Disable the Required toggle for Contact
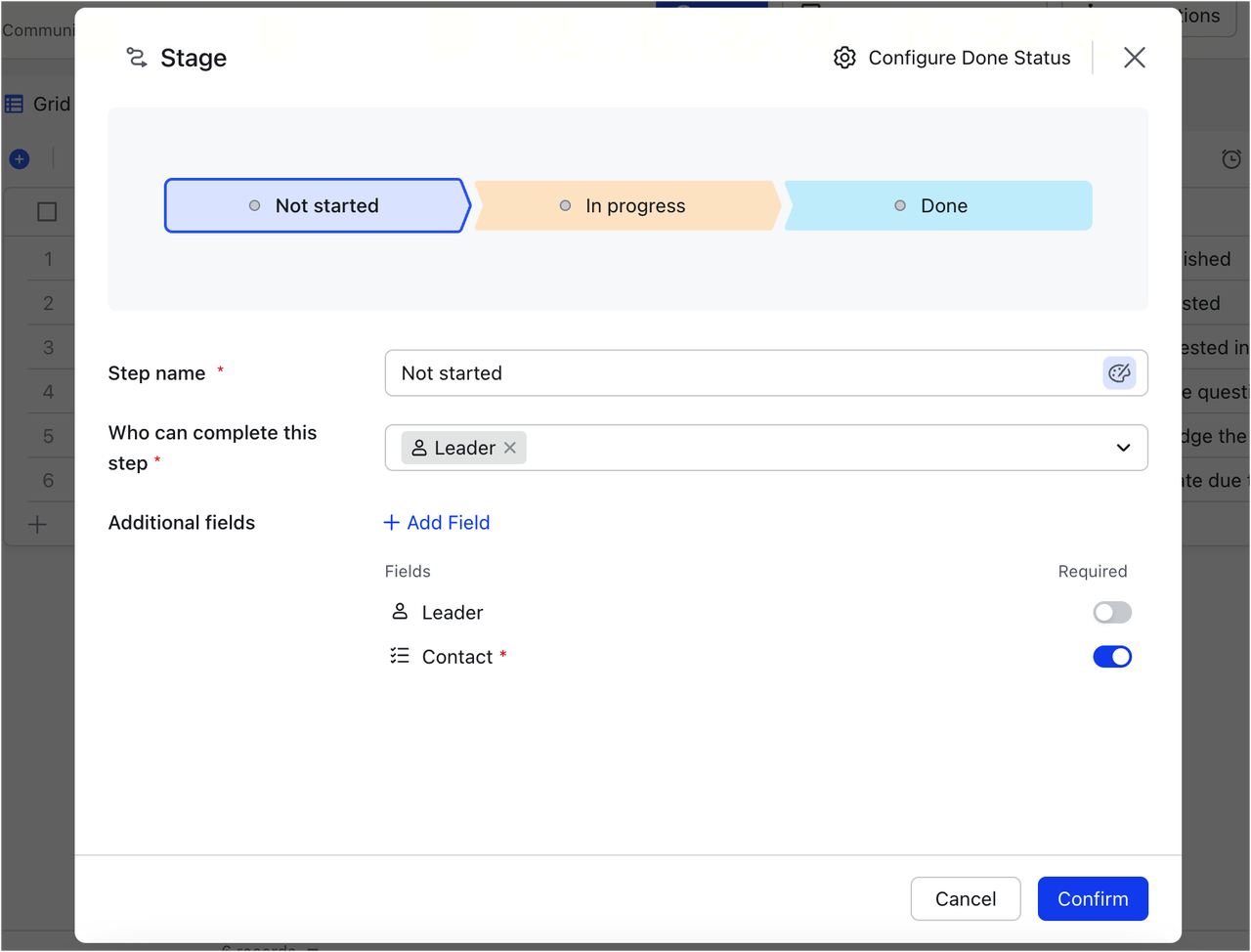The width and height of the screenshot is (1251, 952). (1112, 657)
